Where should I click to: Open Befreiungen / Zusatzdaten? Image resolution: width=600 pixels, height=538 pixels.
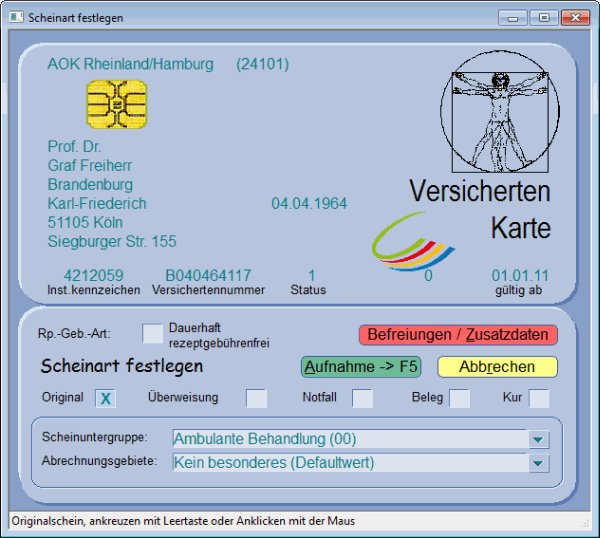458,335
